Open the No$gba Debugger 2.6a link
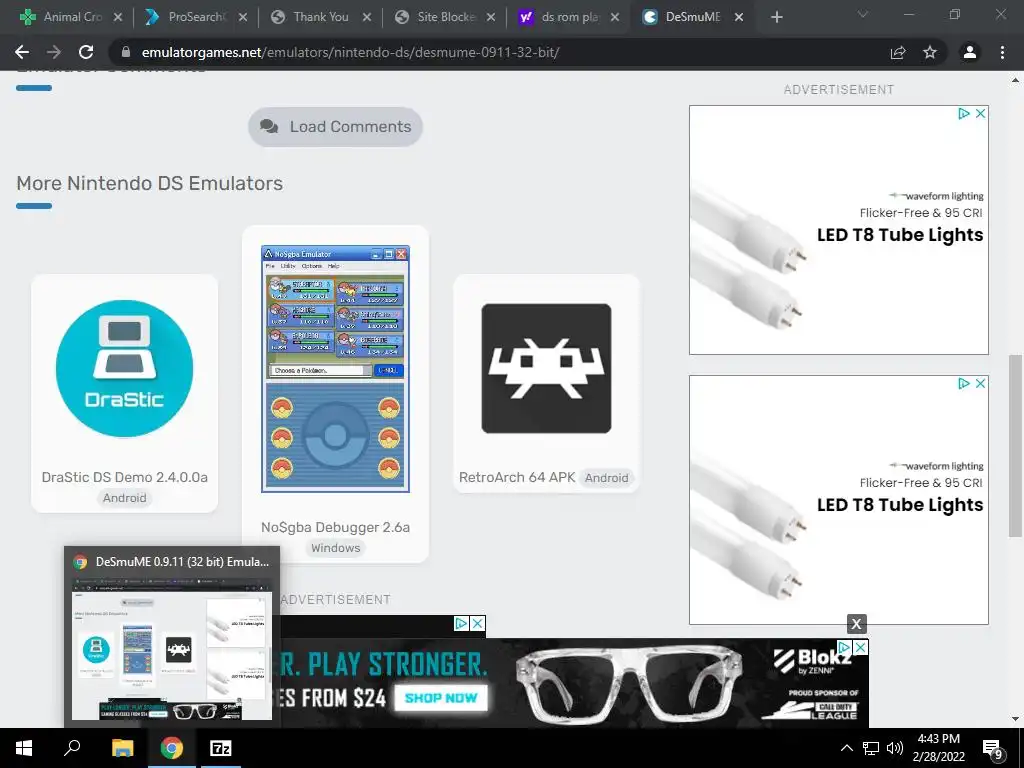The width and height of the screenshot is (1024, 768). tap(336, 527)
